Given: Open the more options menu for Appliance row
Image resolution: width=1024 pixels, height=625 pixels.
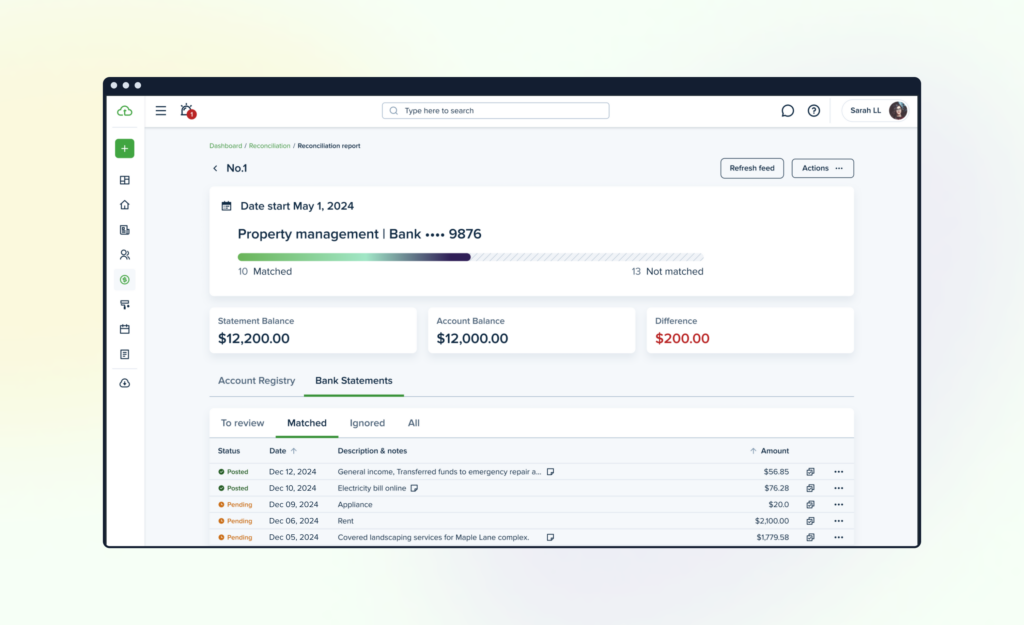Looking at the screenshot, I should pos(839,504).
